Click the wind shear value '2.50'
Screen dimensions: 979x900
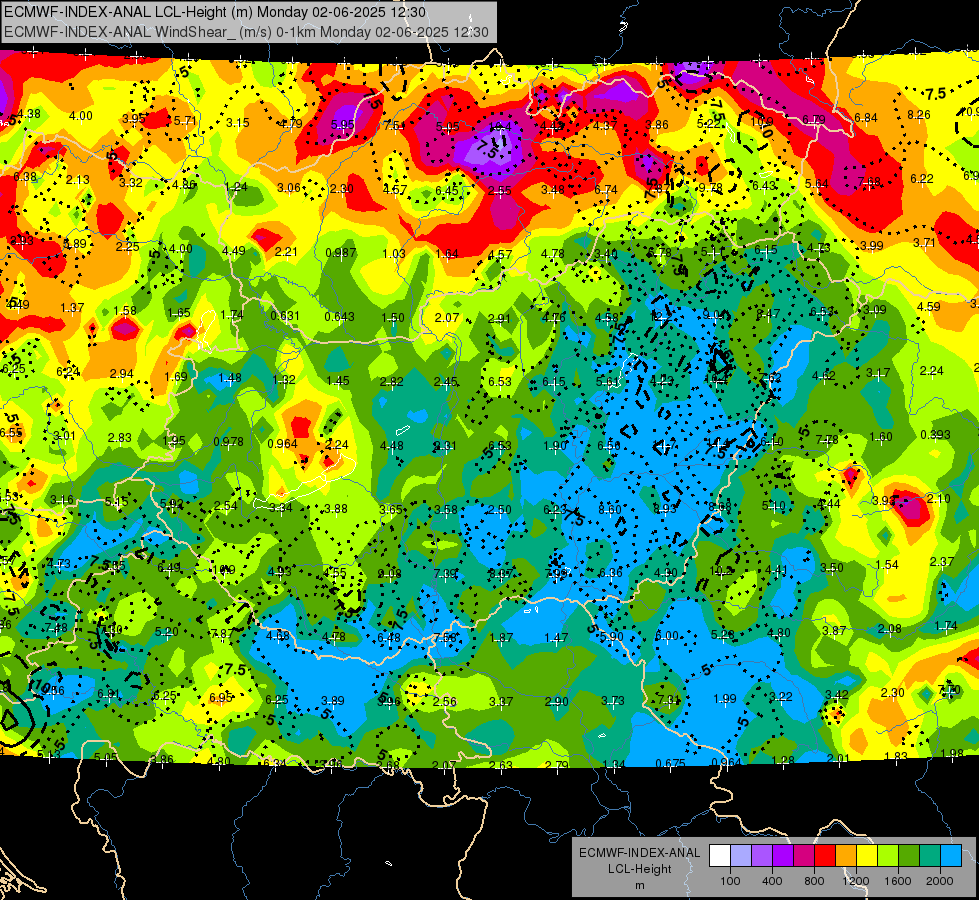[x=499, y=510]
